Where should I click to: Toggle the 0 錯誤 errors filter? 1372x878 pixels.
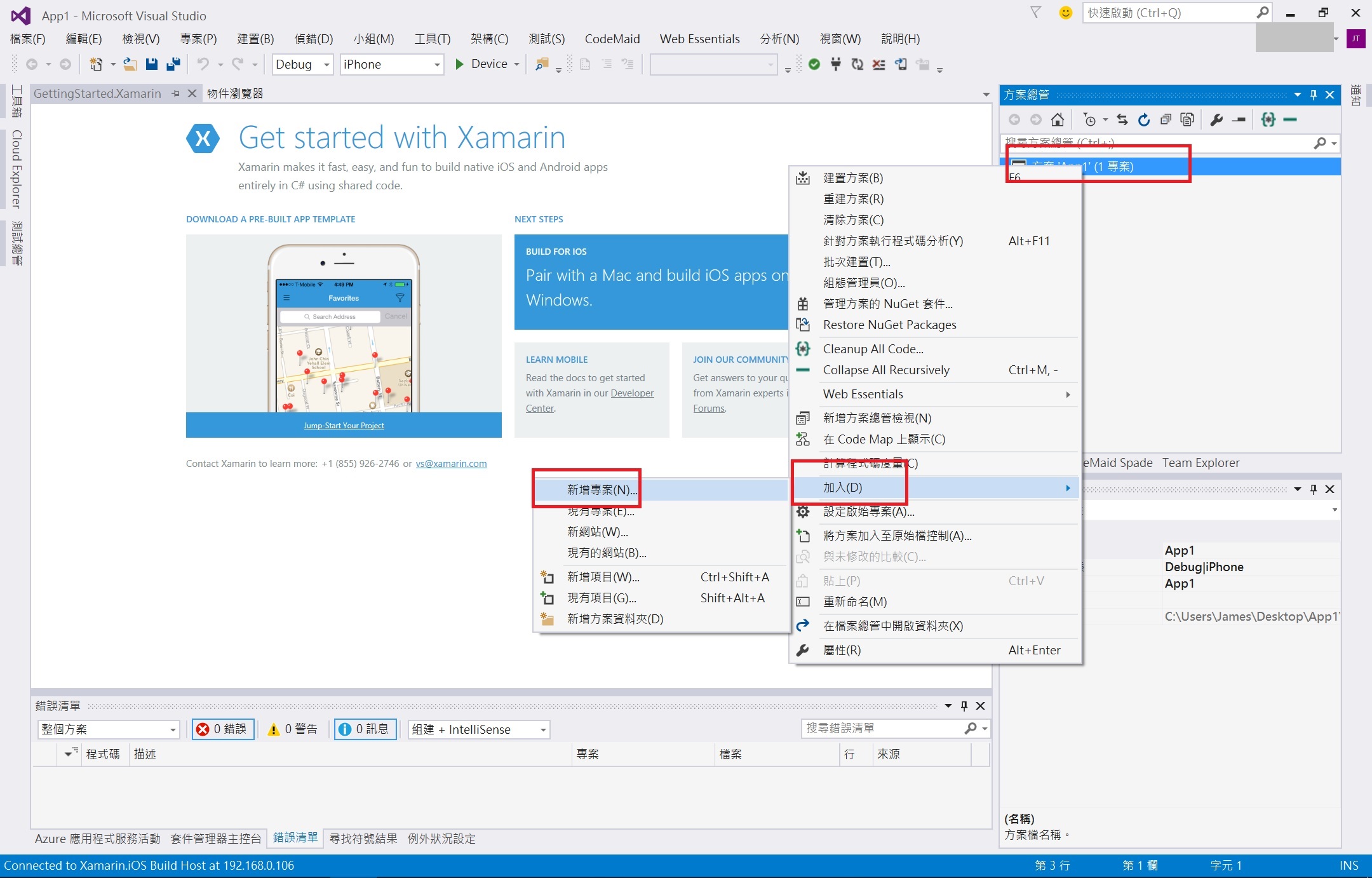coord(223,729)
